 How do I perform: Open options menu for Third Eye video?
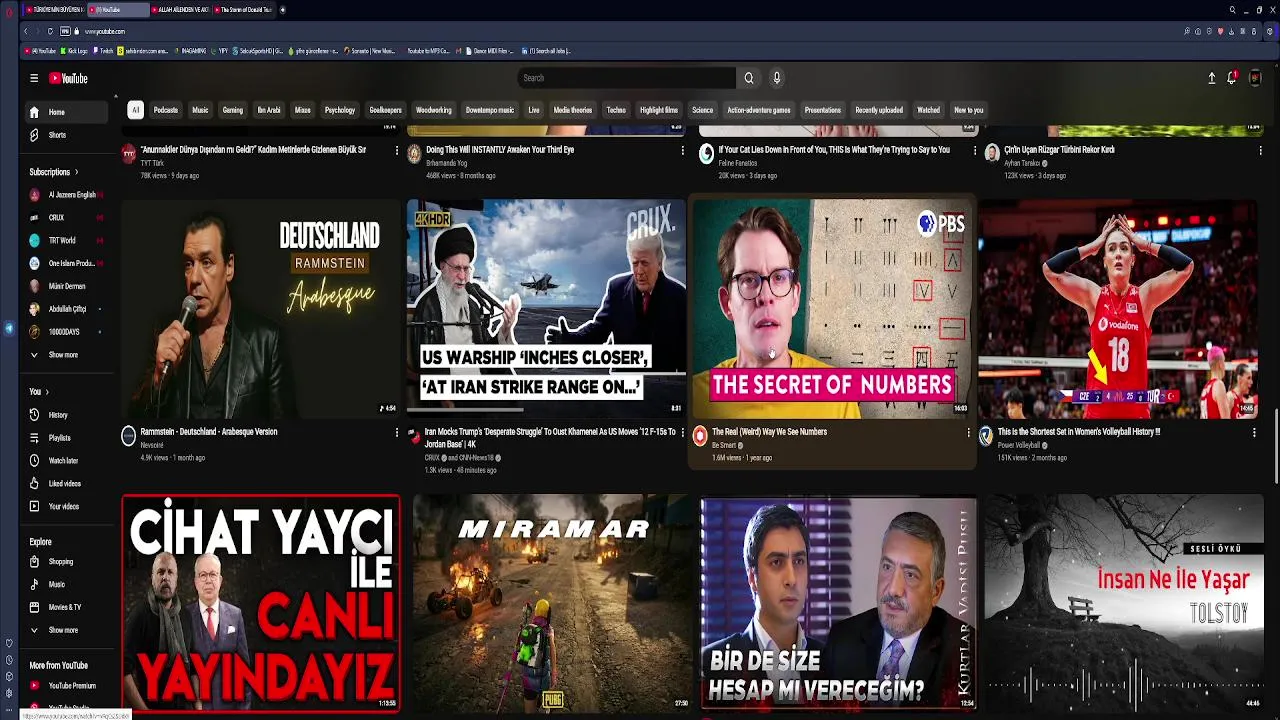coord(683,151)
